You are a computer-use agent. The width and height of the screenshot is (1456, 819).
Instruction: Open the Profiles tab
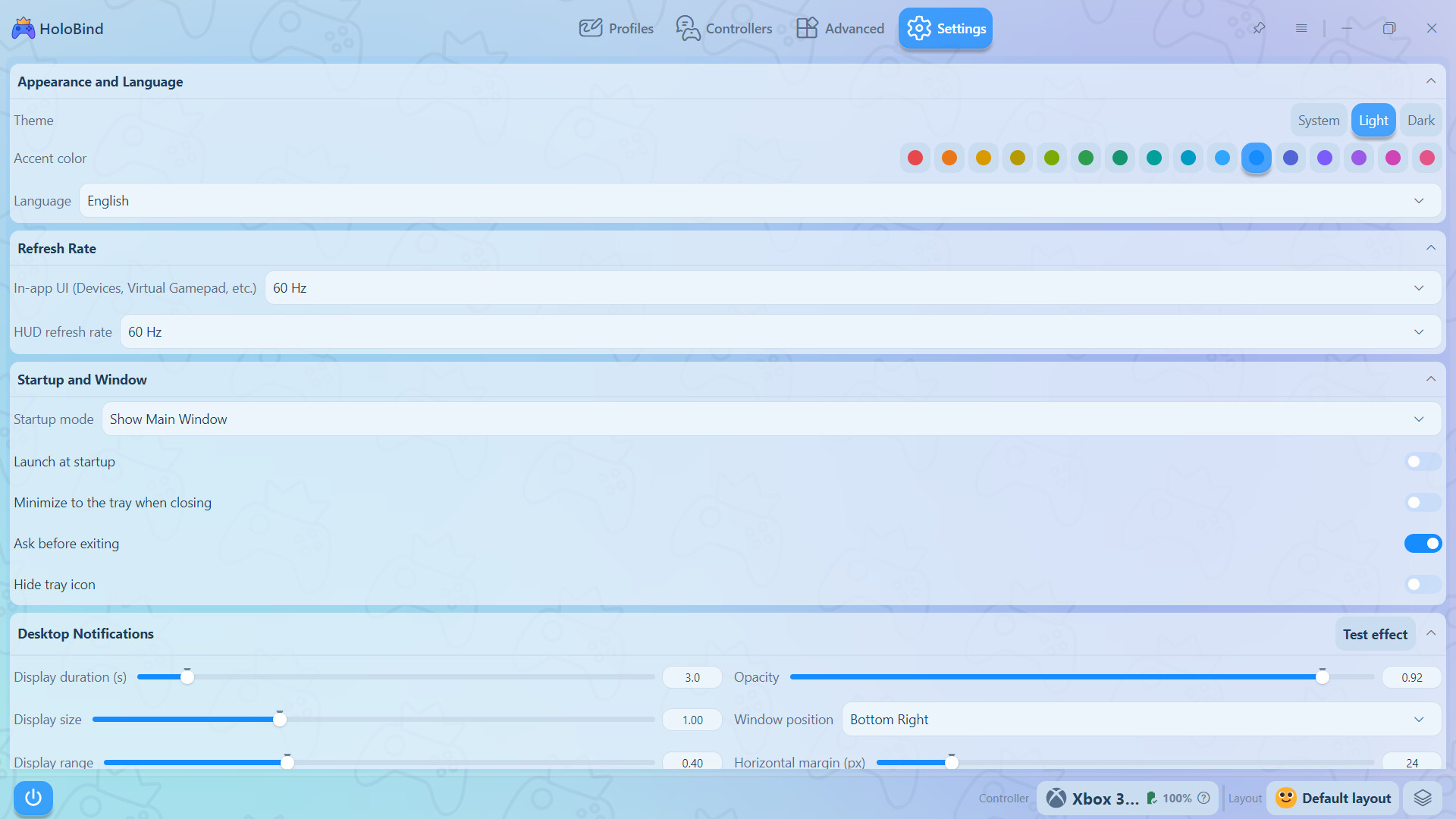tap(616, 28)
